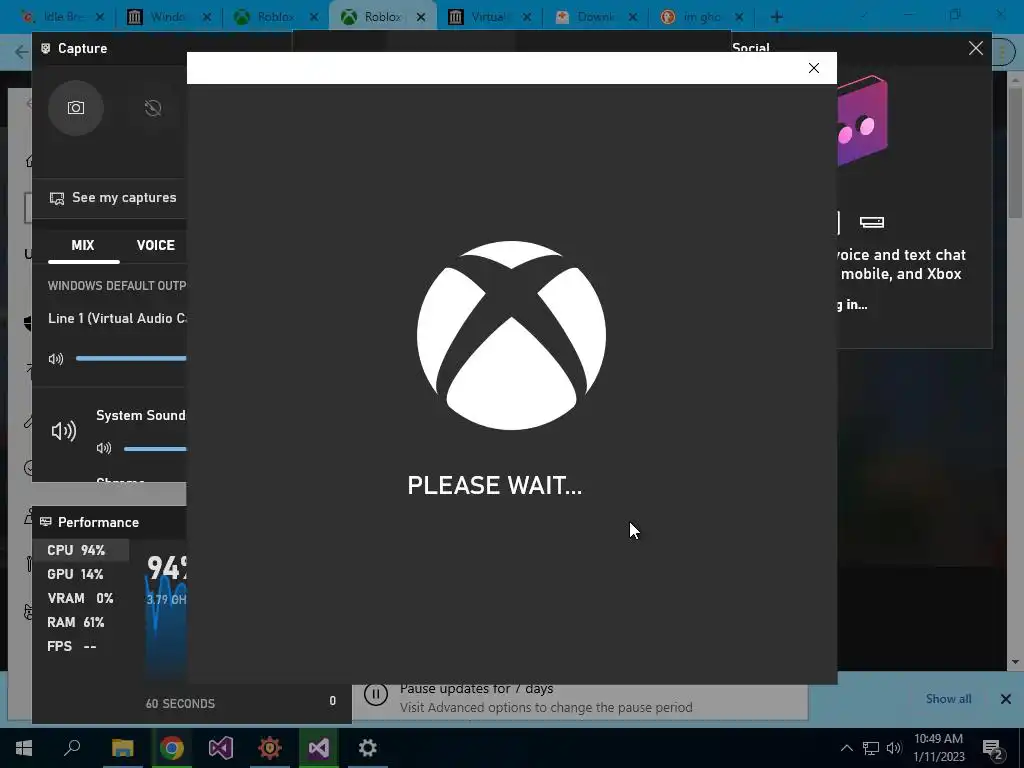Open the clock showing 10:49 AM
Viewport: 1024px width, 768px height.
coord(938,748)
